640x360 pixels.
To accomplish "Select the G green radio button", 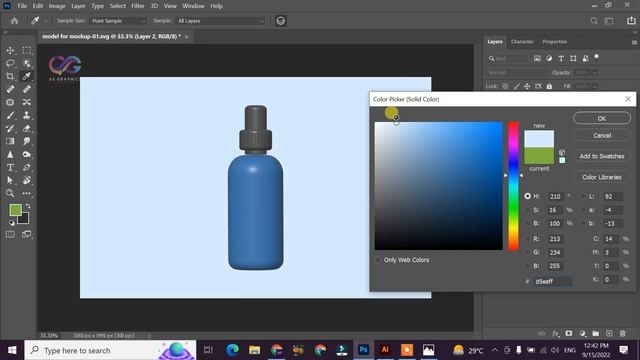I will point(527,252).
